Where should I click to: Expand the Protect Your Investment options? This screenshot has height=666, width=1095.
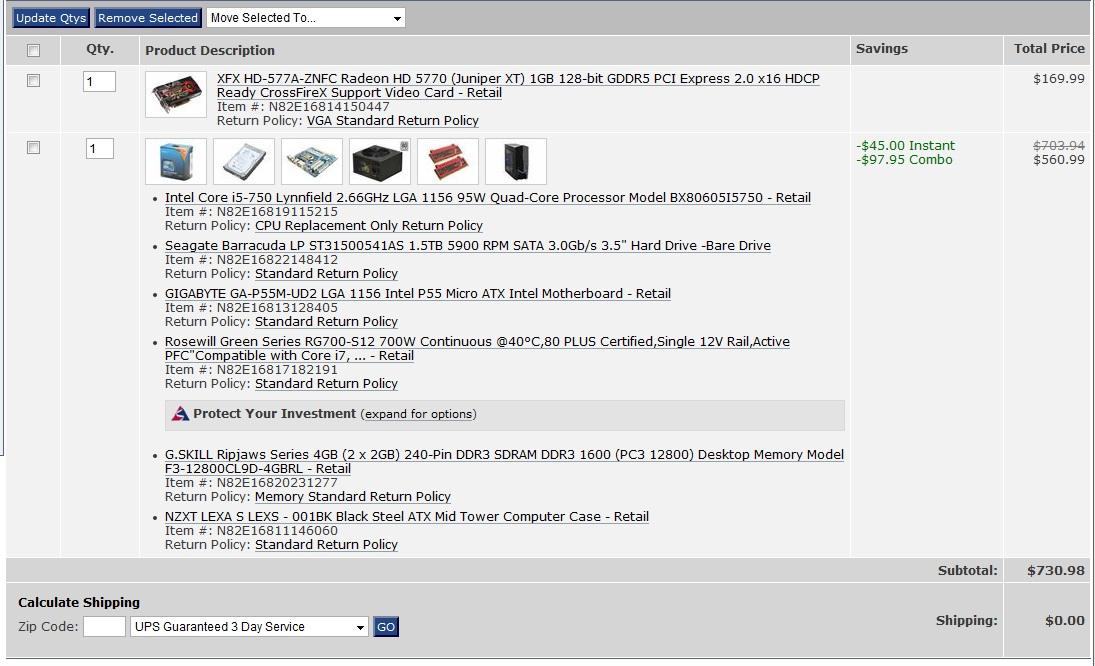click(419, 414)
